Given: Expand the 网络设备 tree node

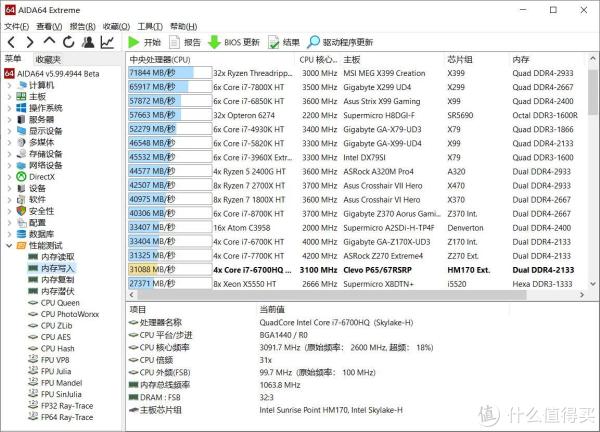Looking at the screenshot, I should 10,166.
